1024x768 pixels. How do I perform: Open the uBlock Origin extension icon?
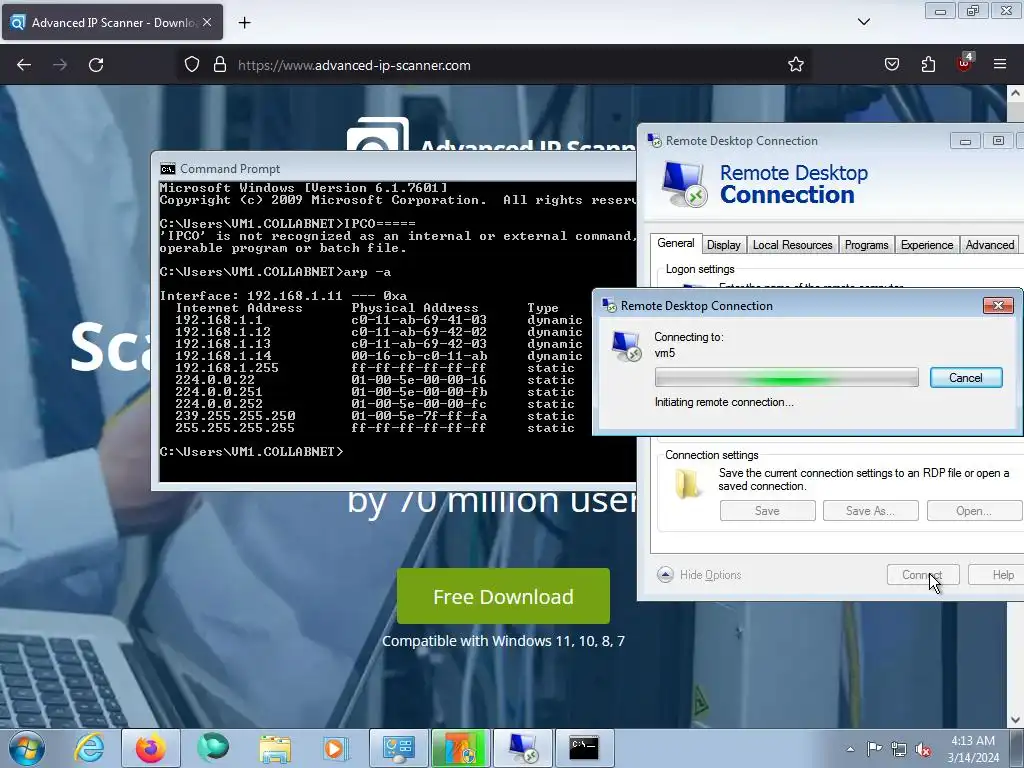[965, 63]
